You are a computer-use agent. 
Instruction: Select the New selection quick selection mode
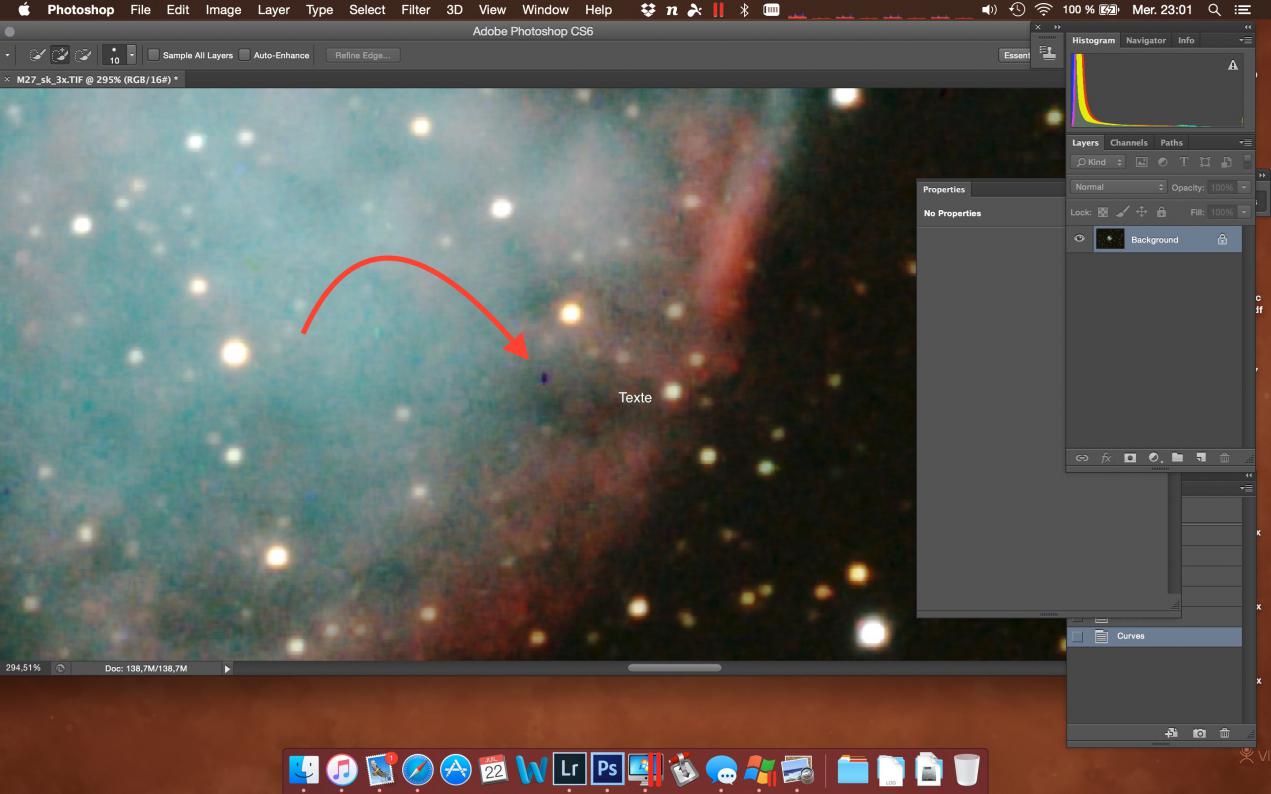(x=39, y=55)
